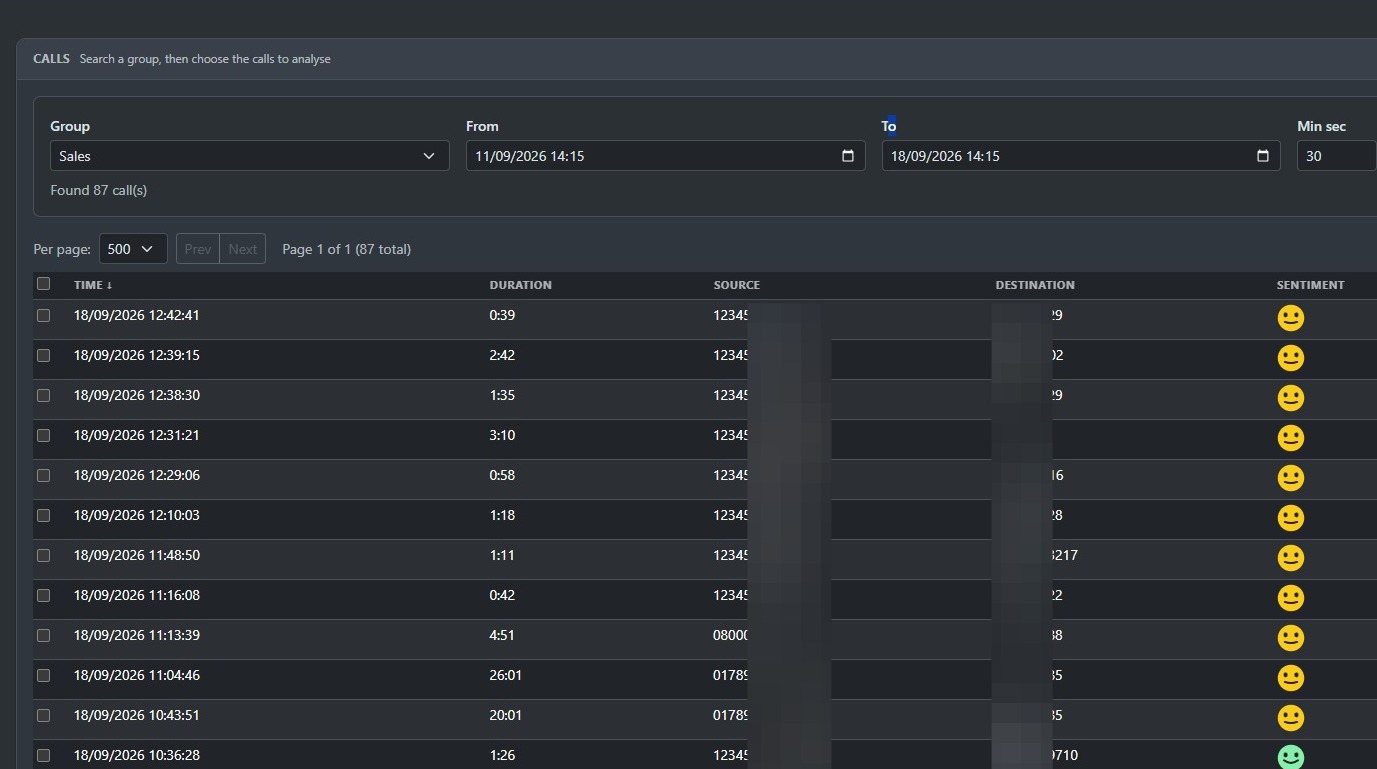Open calendar picker in To date field

coord(1263,156)
